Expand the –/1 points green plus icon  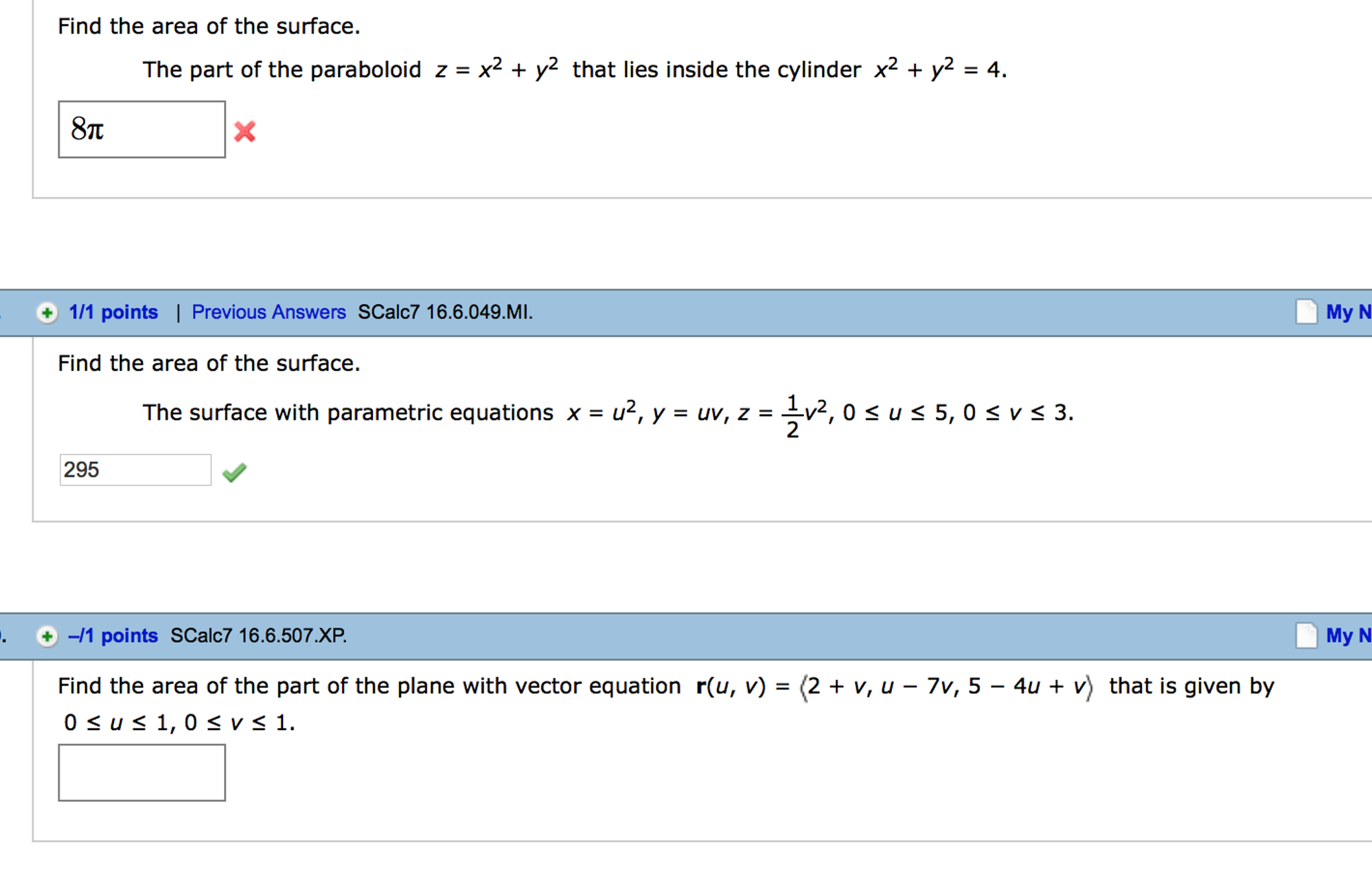(47, 636)
